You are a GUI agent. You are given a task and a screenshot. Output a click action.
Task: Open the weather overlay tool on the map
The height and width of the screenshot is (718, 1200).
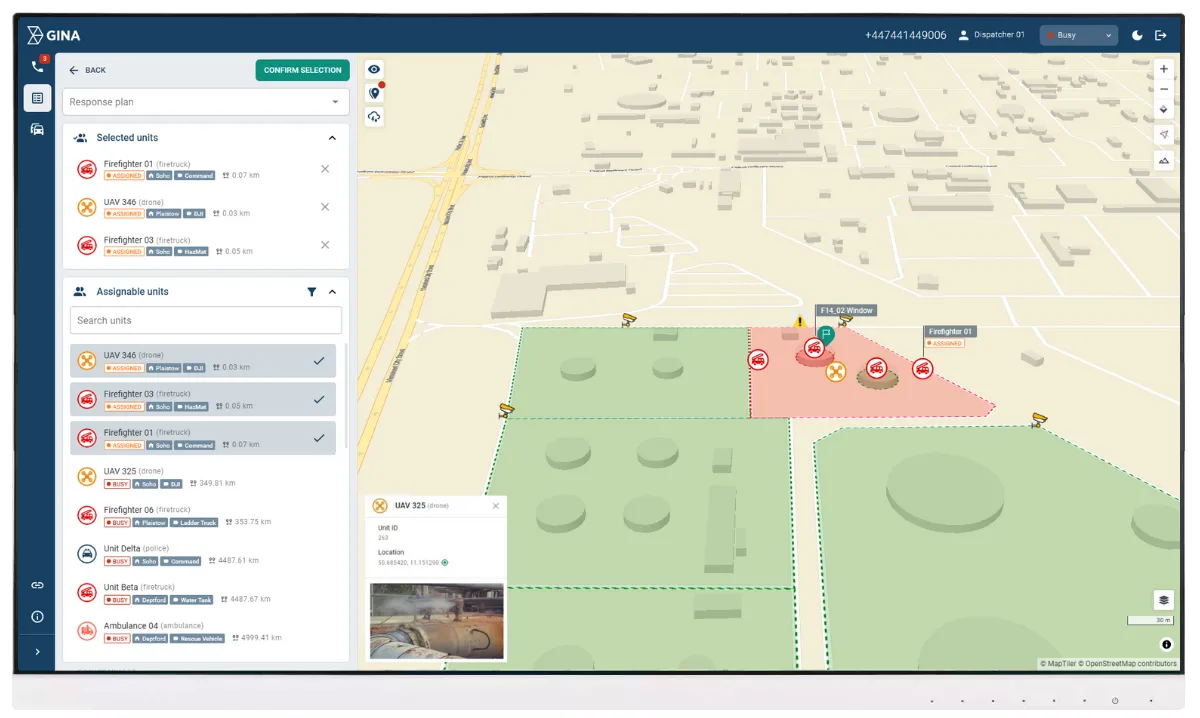[x=374, y=117]
